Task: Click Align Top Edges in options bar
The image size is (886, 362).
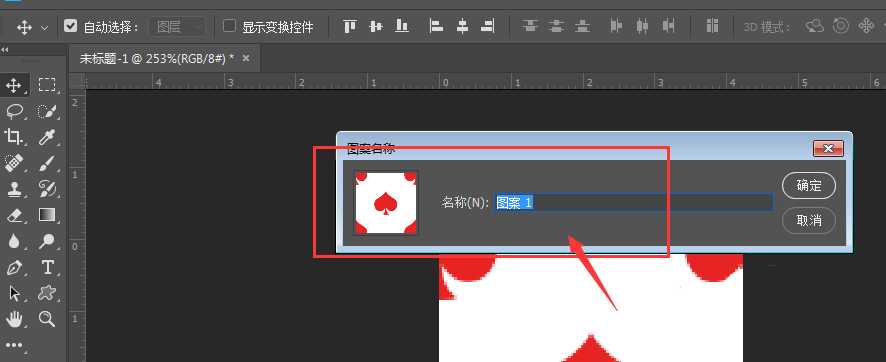Action: coord(350,26)
